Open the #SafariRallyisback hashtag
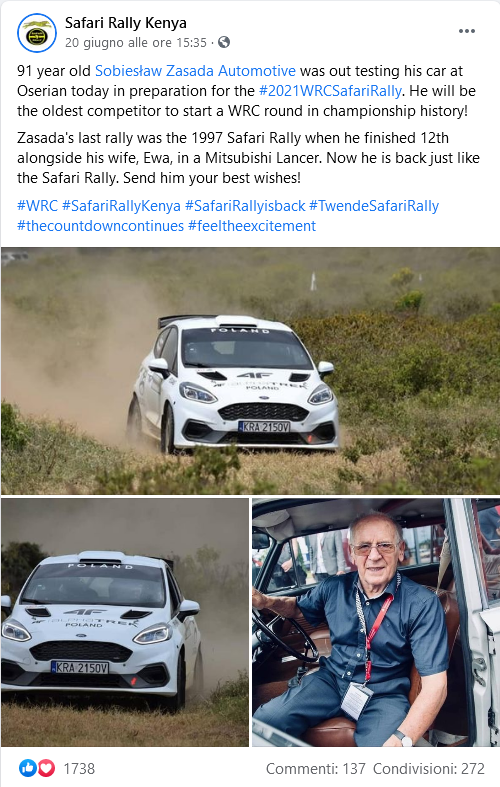 pyautogui.click(x=245, y=206)
